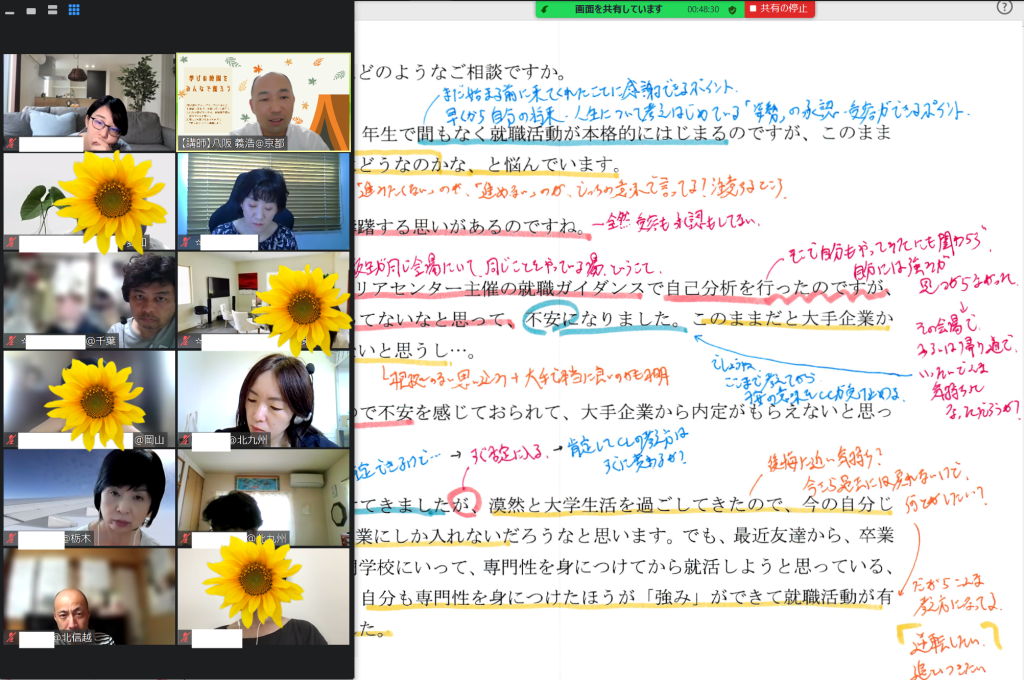Click muted mic icon on the @千葉 tile
Image resolution: width=1024 pixels, height=680 pixels.
(x=10, y=342)
